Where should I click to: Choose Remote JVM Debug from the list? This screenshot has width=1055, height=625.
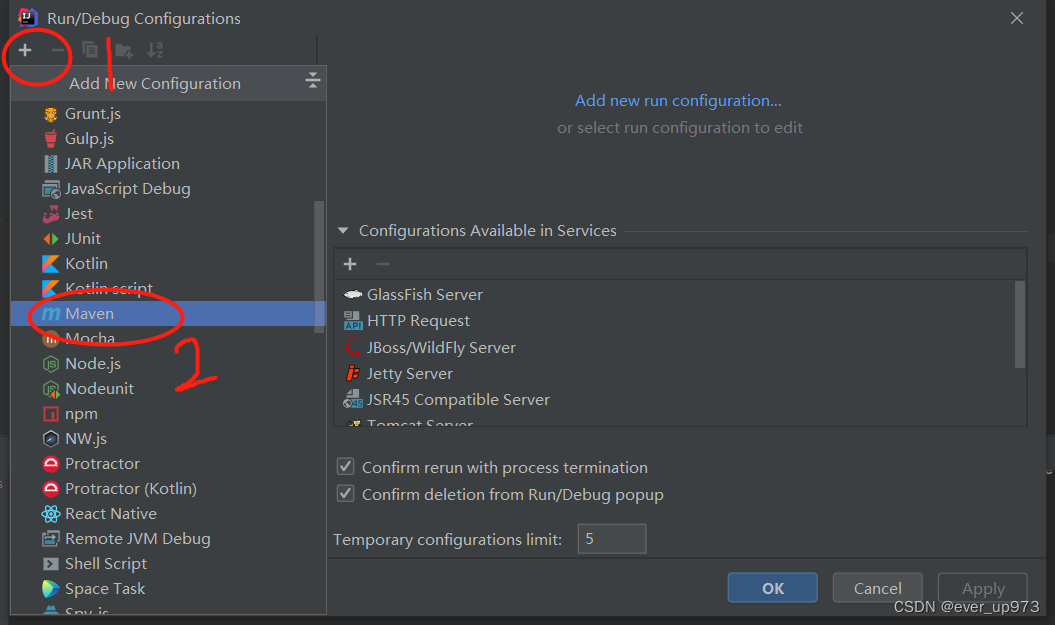168,538
